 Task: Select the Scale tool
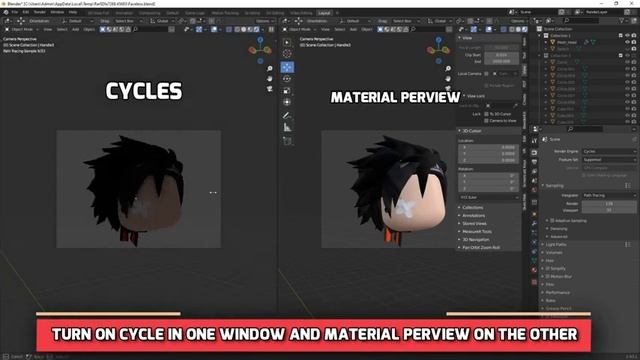(287, 91)
